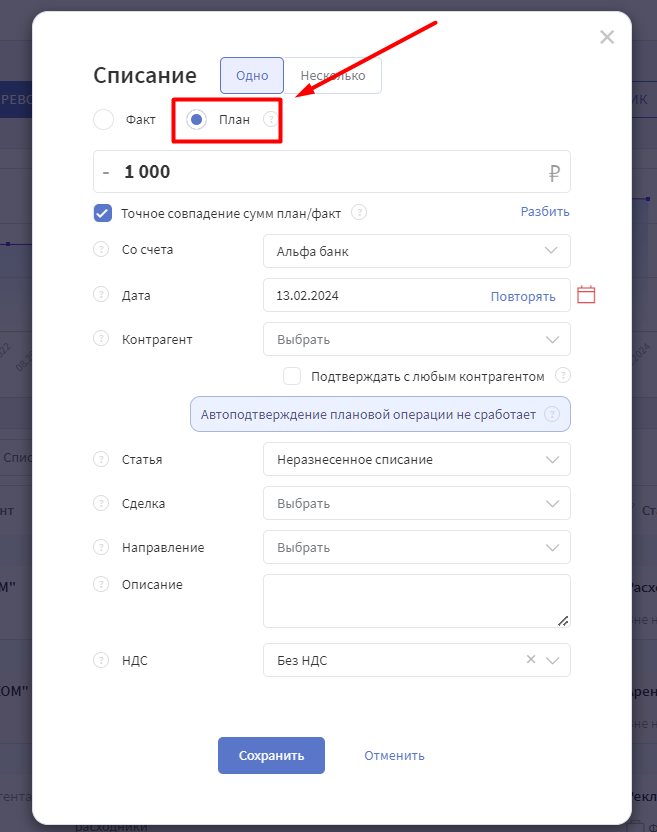
Task: Click the Сохранить button
Action: click(x=271, y=755)
